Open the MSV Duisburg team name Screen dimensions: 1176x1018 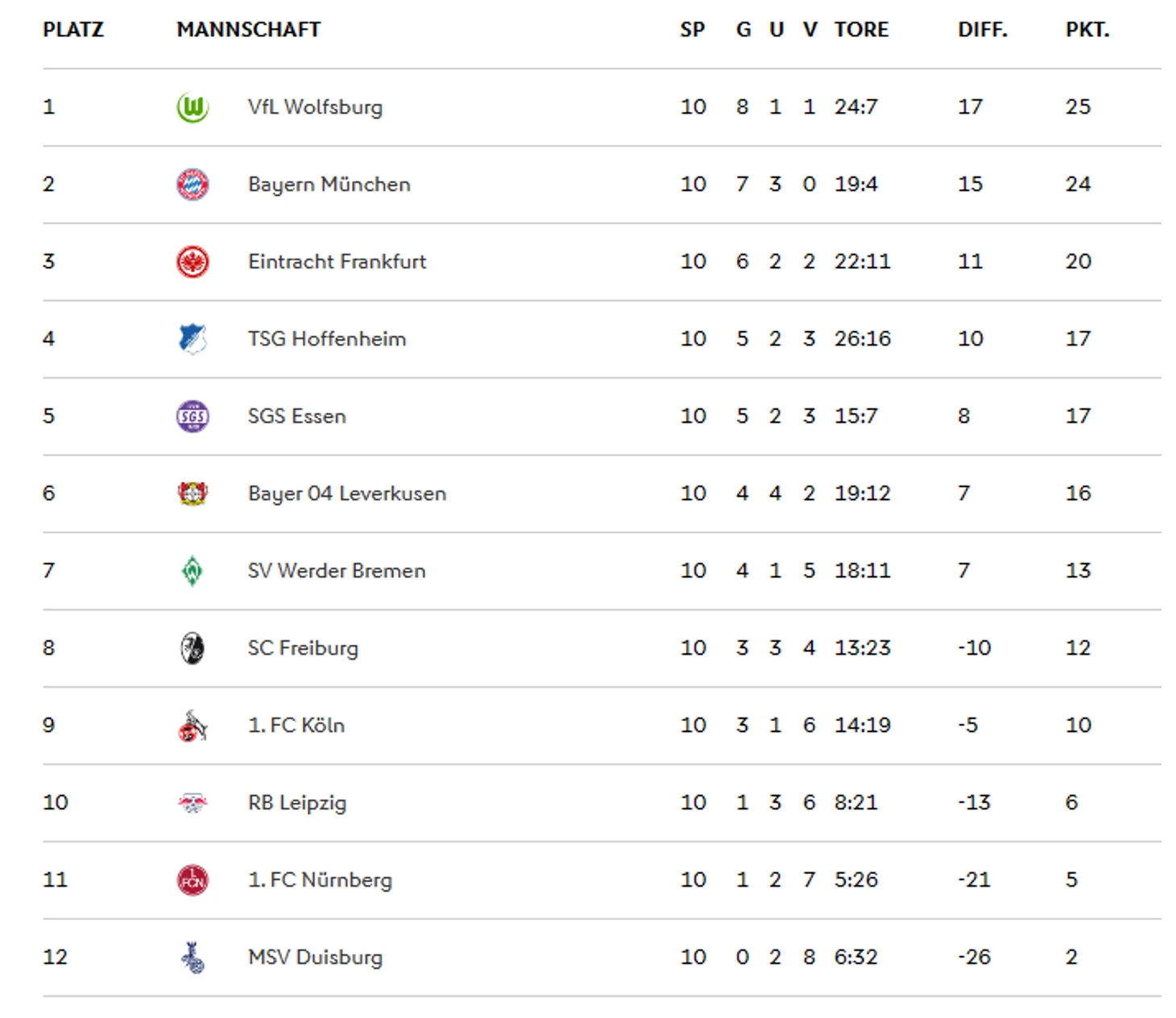315,958
